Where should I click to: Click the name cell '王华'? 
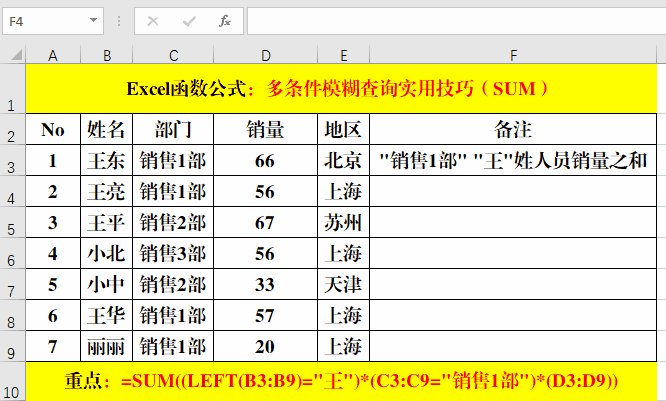point(107,315)
